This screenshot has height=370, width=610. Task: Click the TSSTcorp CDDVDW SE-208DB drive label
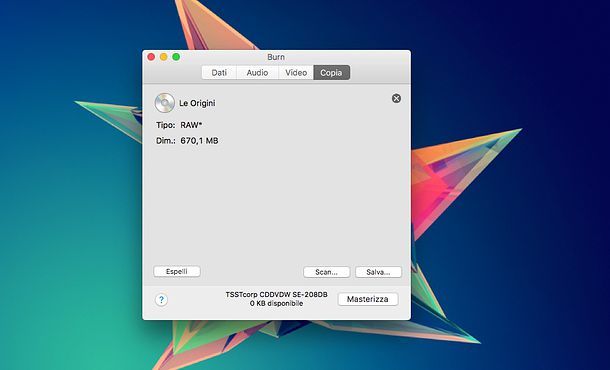(x=277, y=295)
